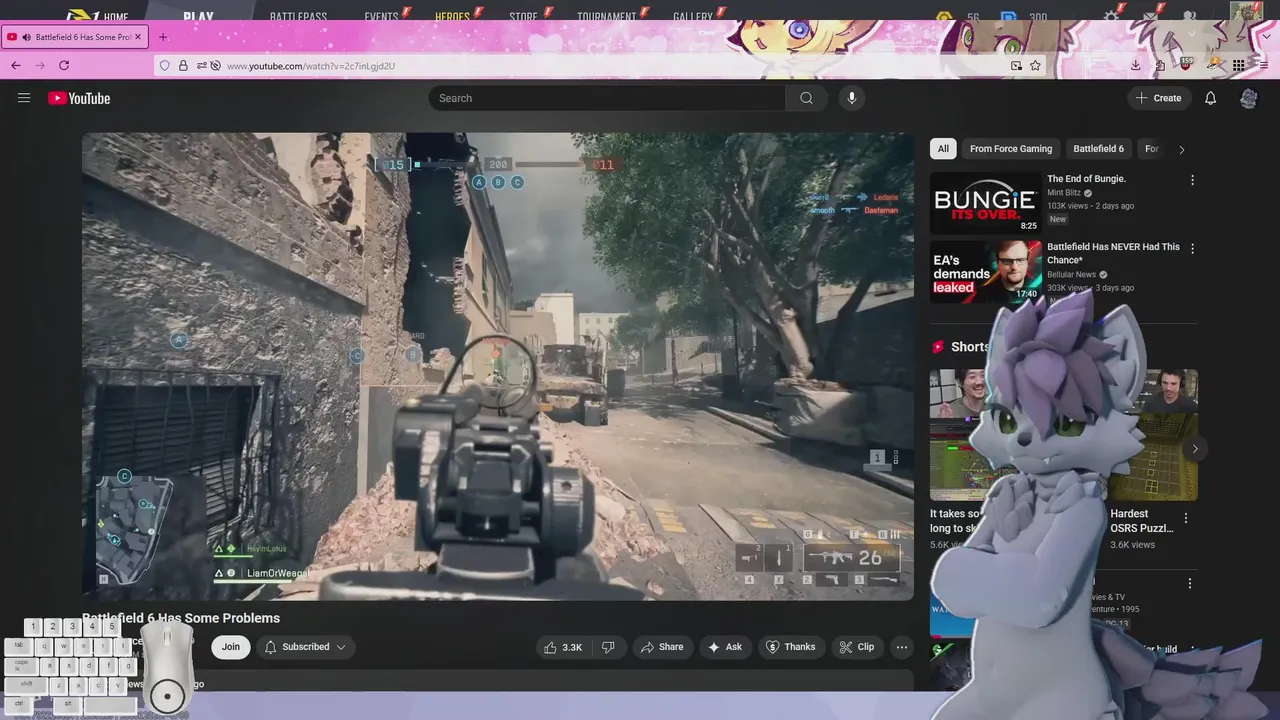Screen dimensions: 1280x720
Task: Open site security lock info
Action: pyautogui.click(x=183, y=65)
